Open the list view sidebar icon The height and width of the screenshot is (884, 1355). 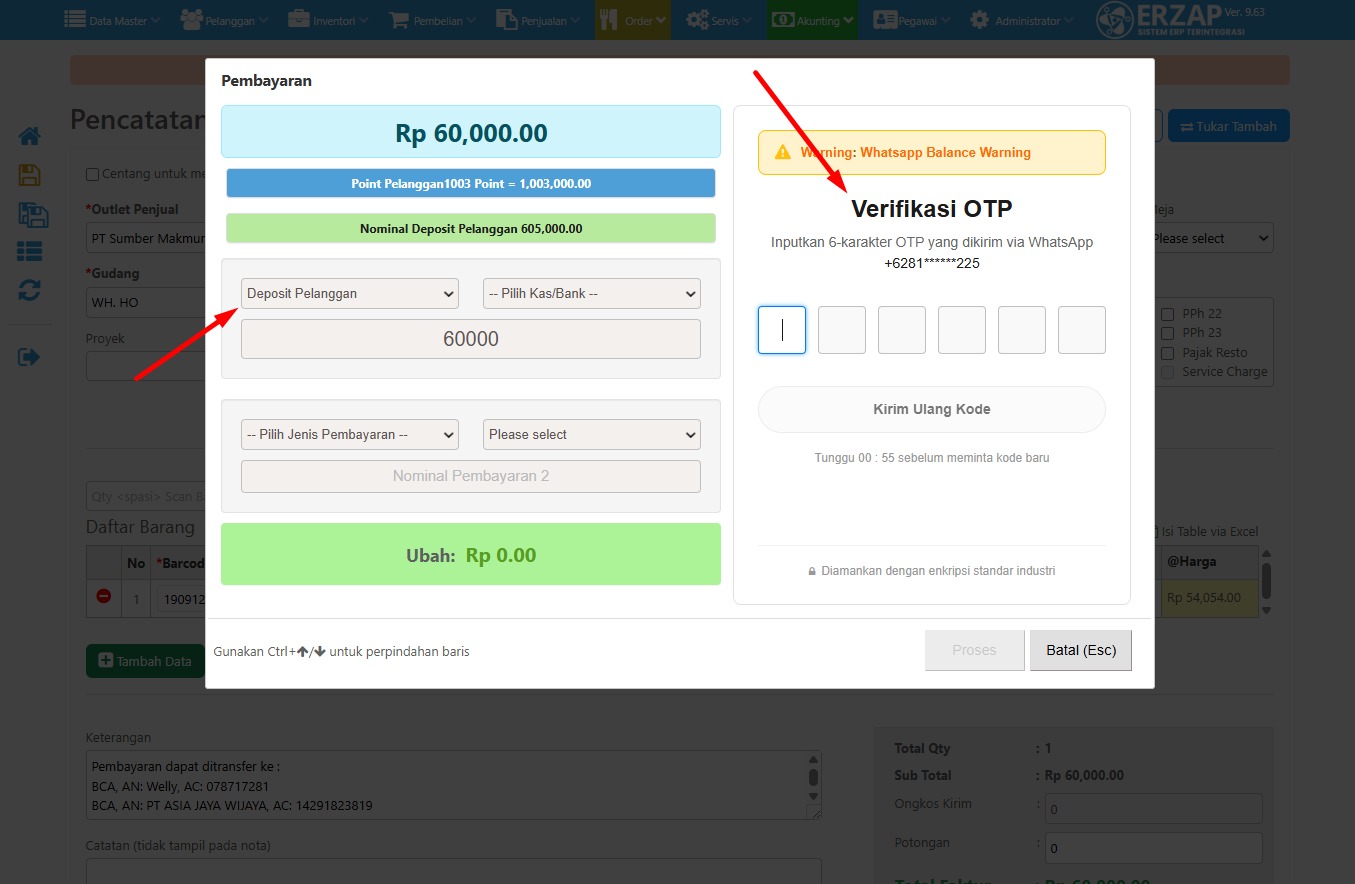[x=29, y=252]
